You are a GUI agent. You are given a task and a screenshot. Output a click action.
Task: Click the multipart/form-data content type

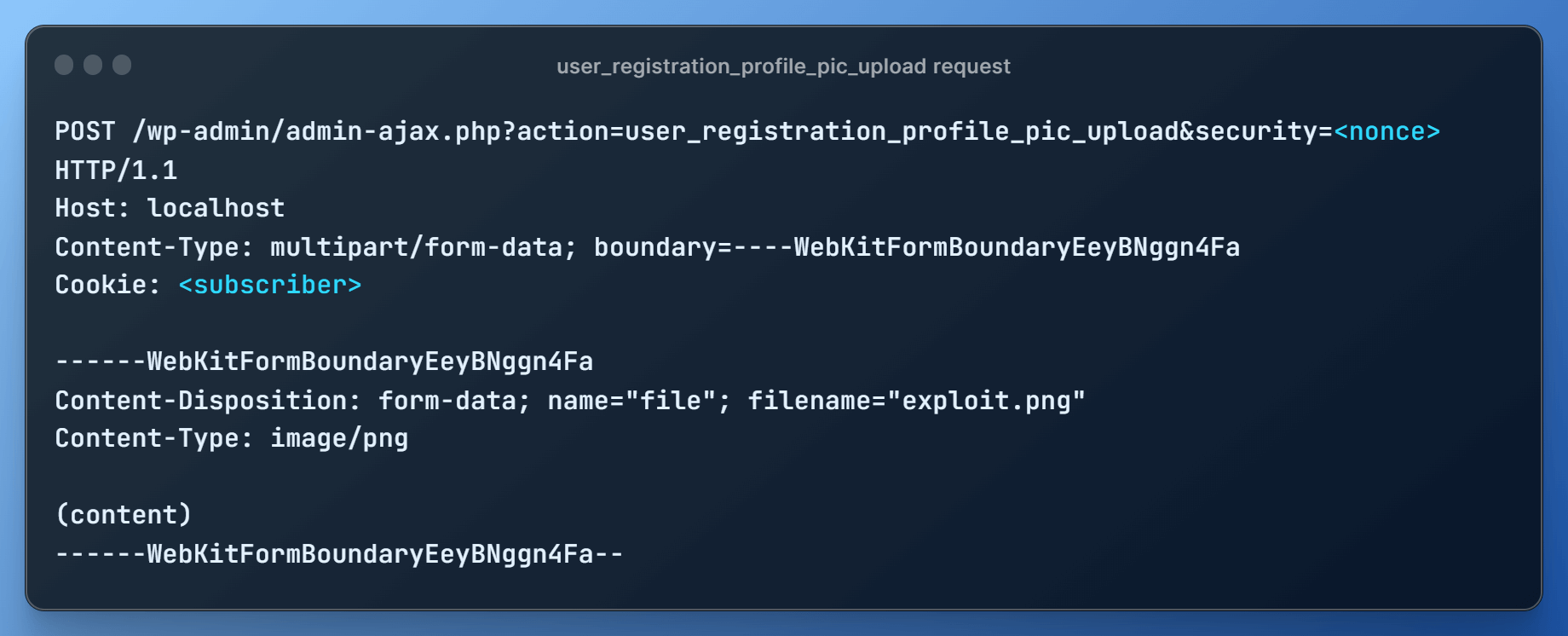click(x=416, y=247)
